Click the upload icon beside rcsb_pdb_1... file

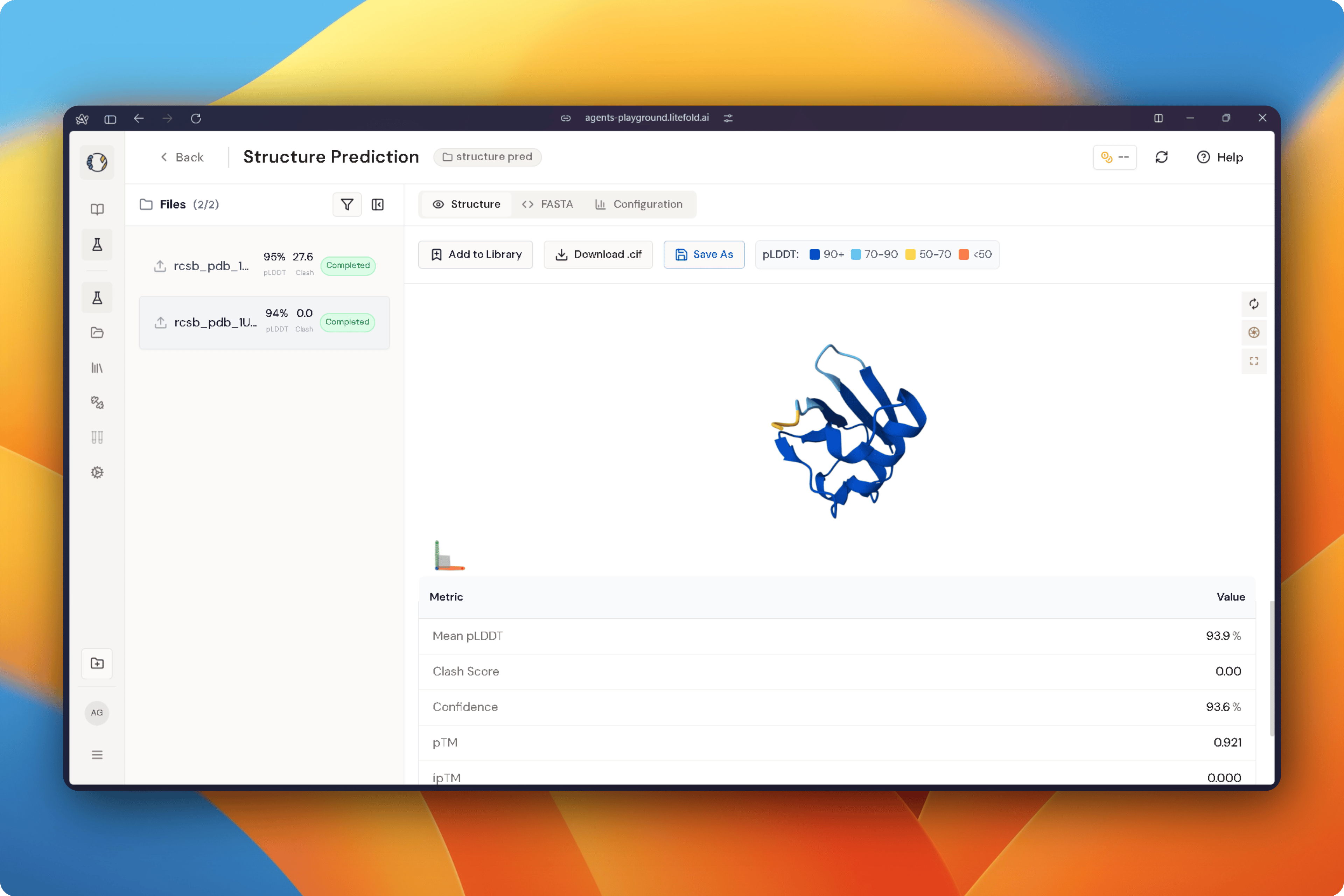click(160, 266)
